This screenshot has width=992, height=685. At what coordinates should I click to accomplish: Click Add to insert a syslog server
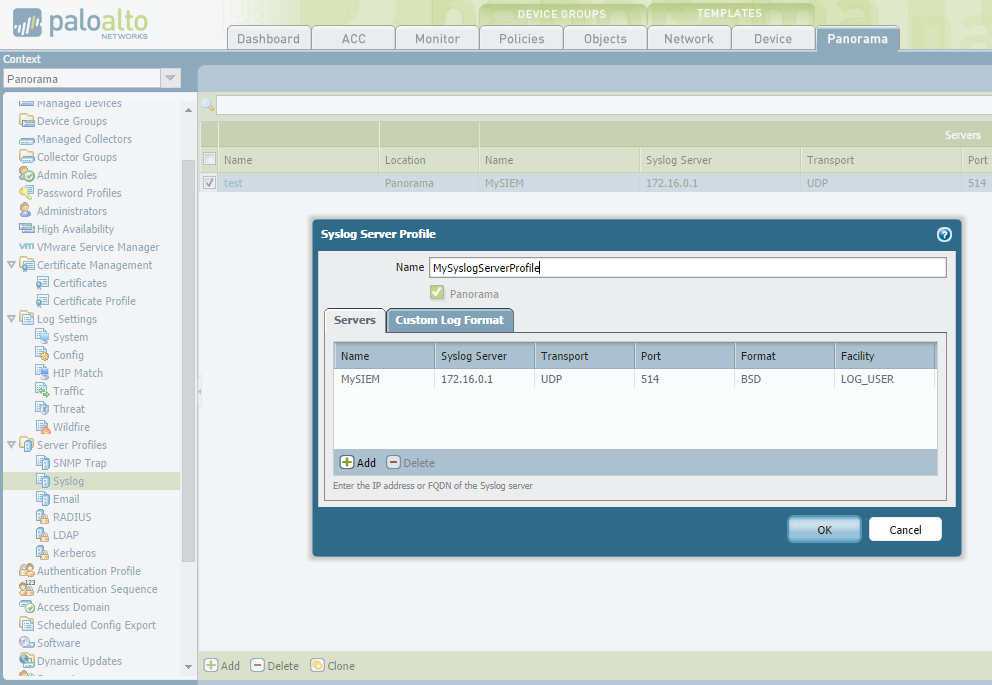click(x=358, y=462)
